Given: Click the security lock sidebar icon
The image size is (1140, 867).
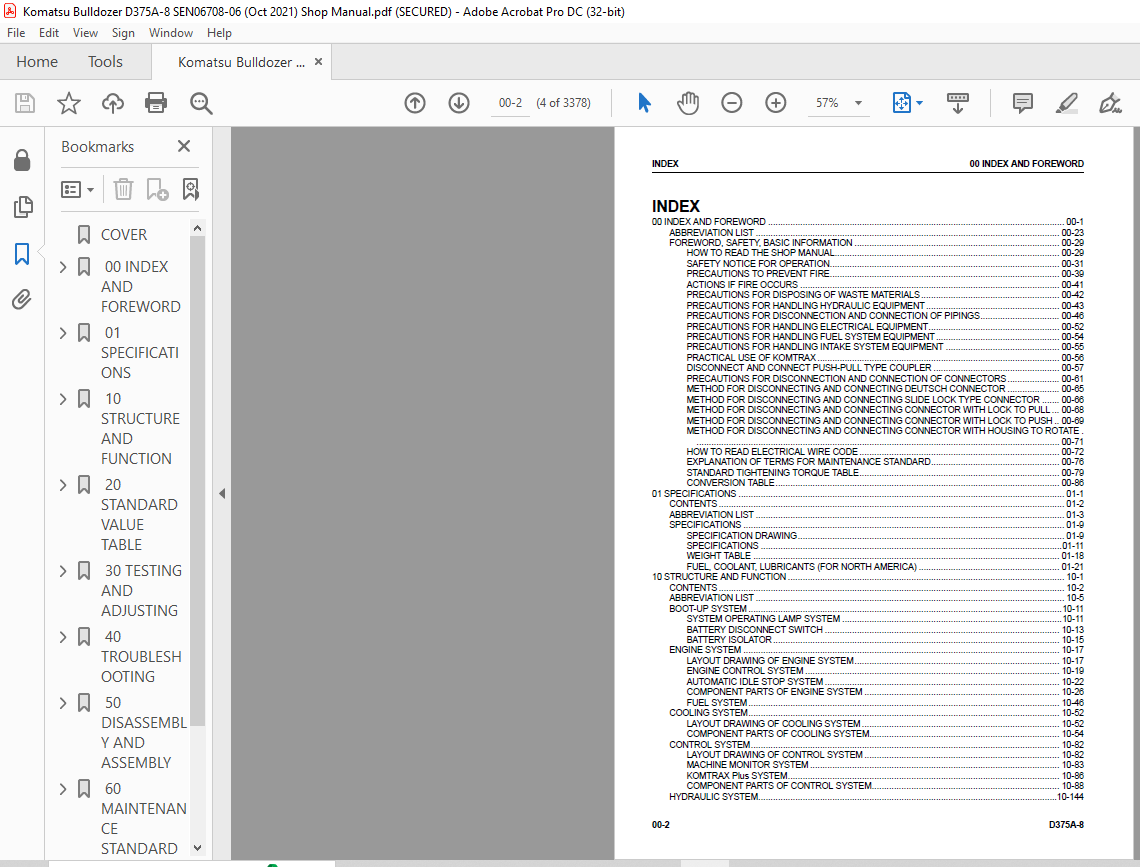Looking at the screenshot, I should [23, 160].
